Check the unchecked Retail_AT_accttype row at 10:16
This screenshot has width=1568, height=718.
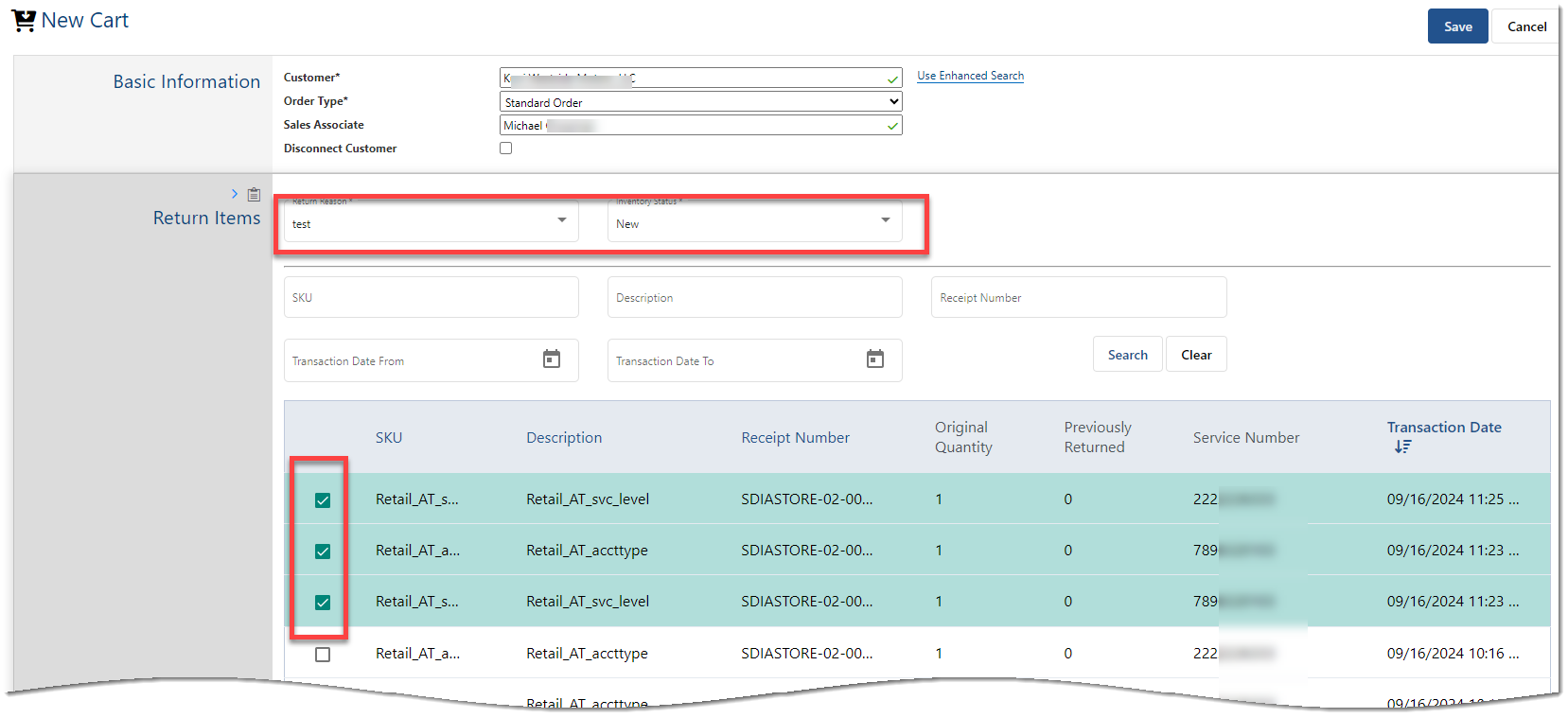click(x=323, y=655)
